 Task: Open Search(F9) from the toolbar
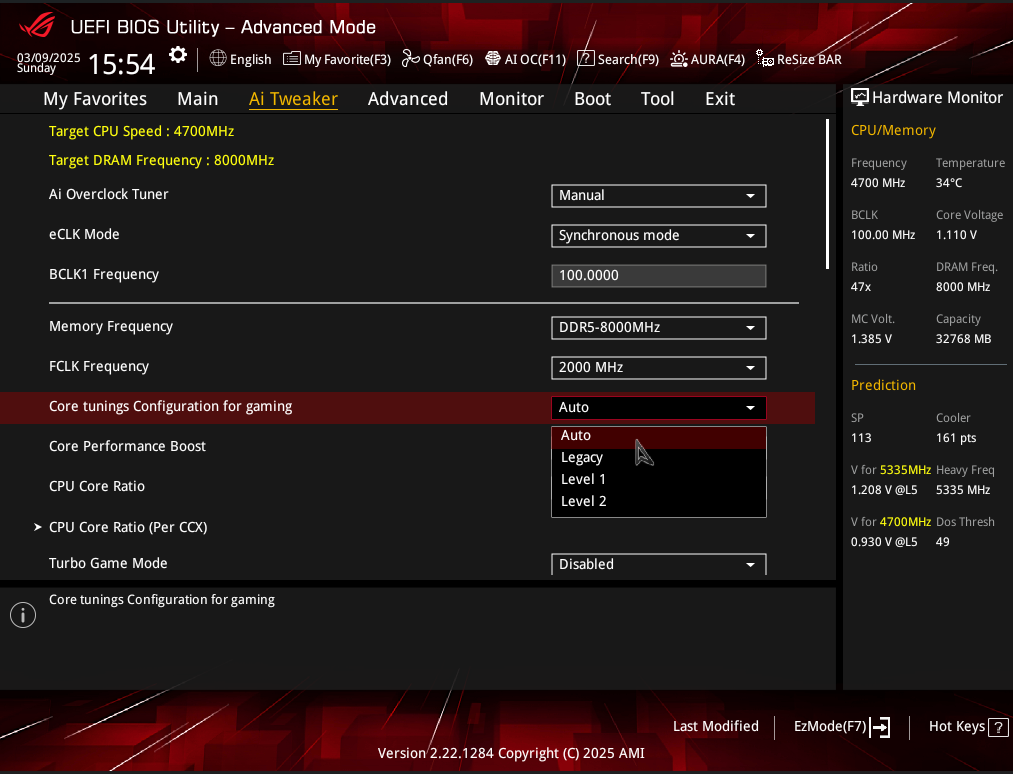pyautogui.click(x=618, y=59)
